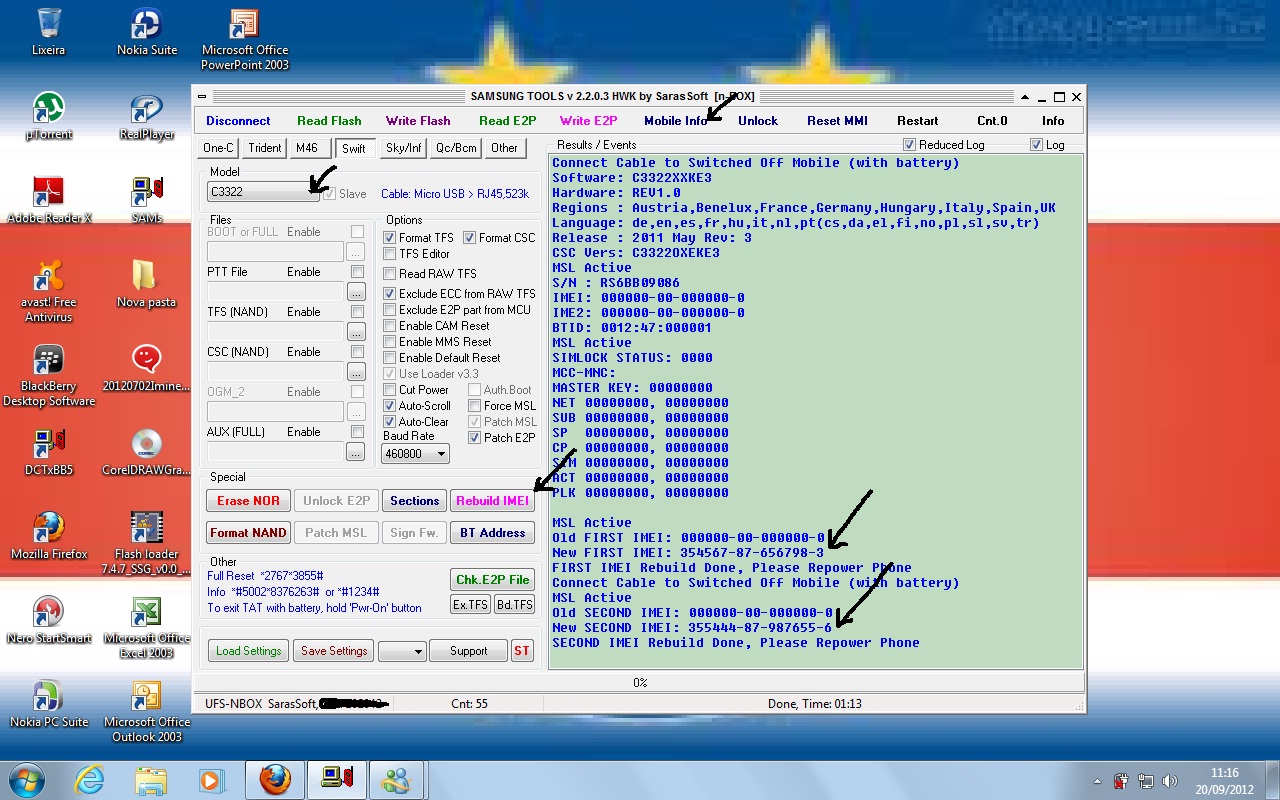Click the PTT File path field
The width and height of the screenshot is (1280, 800).
pos(275,292)
